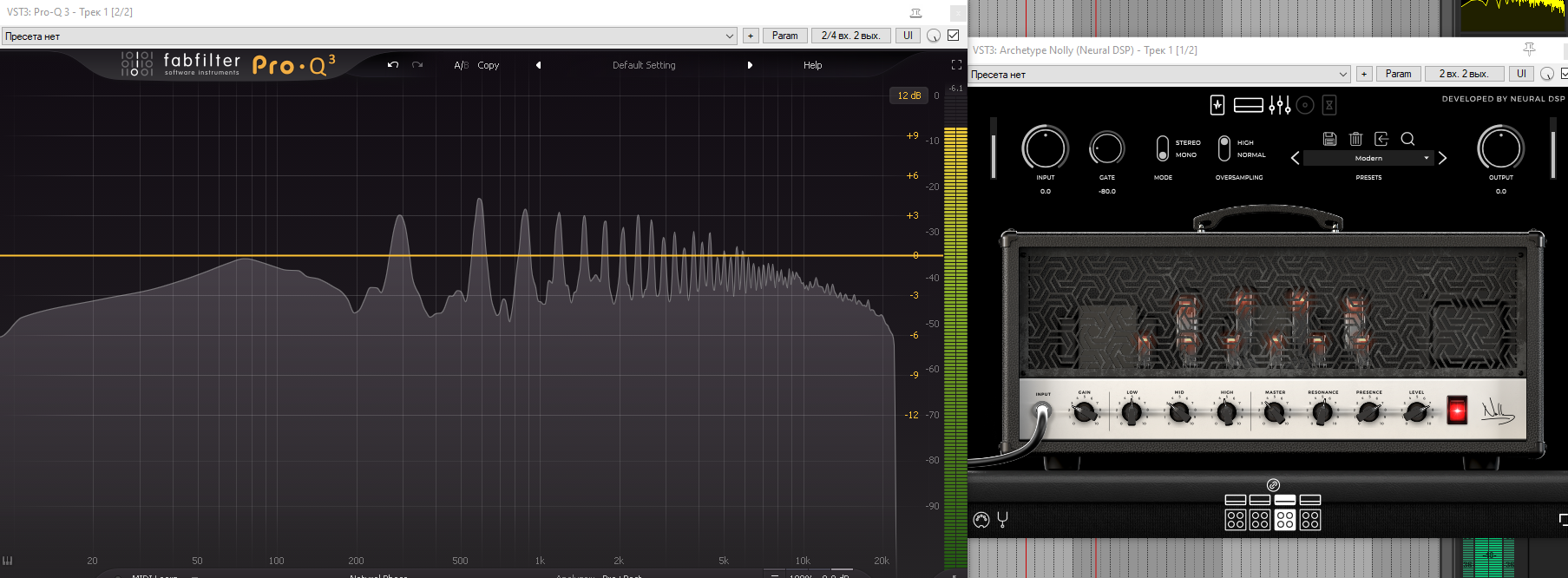Open Help menu in Pro-Q 3
Viewport: 1568px width, 578px height.
coord(812,65)
